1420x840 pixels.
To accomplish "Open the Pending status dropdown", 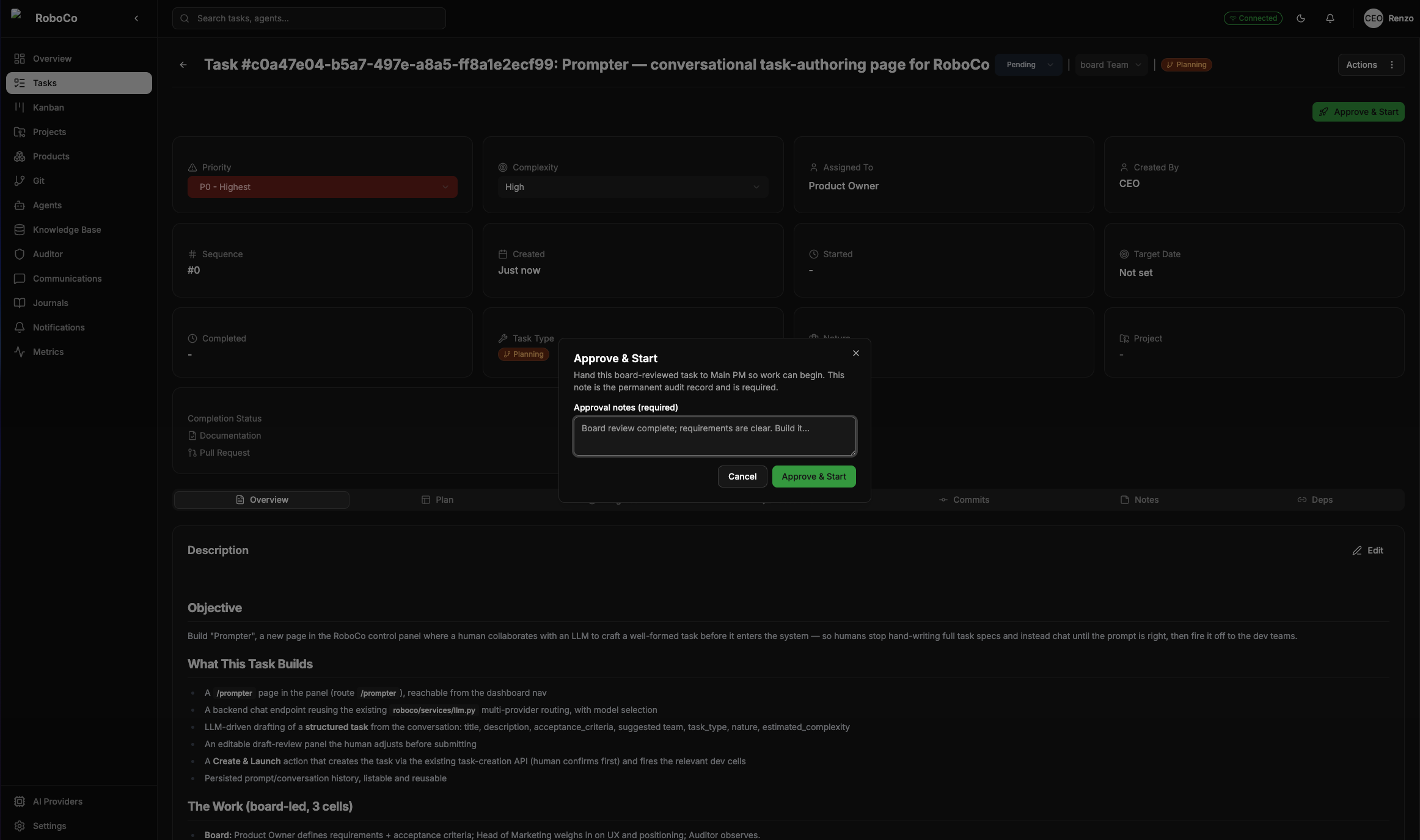I will pyautogui.click(x=1029, y=65).
